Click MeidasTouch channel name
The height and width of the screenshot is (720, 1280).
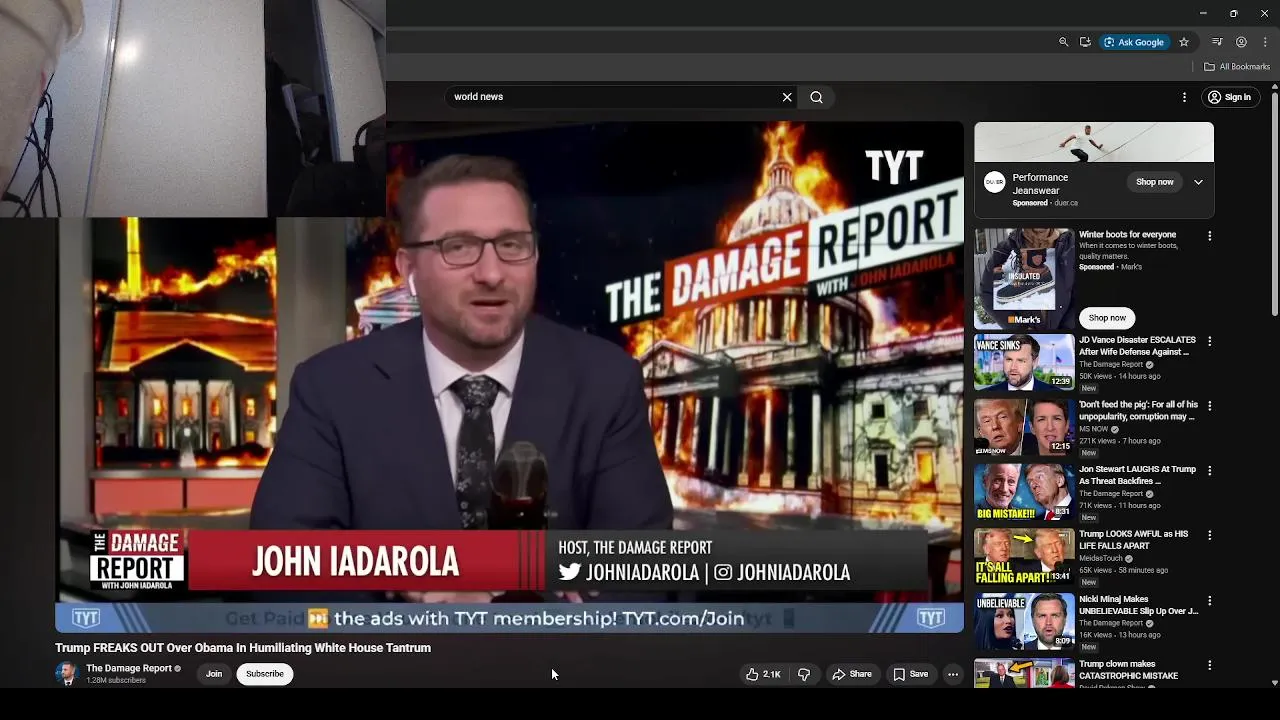(1100, 558)
